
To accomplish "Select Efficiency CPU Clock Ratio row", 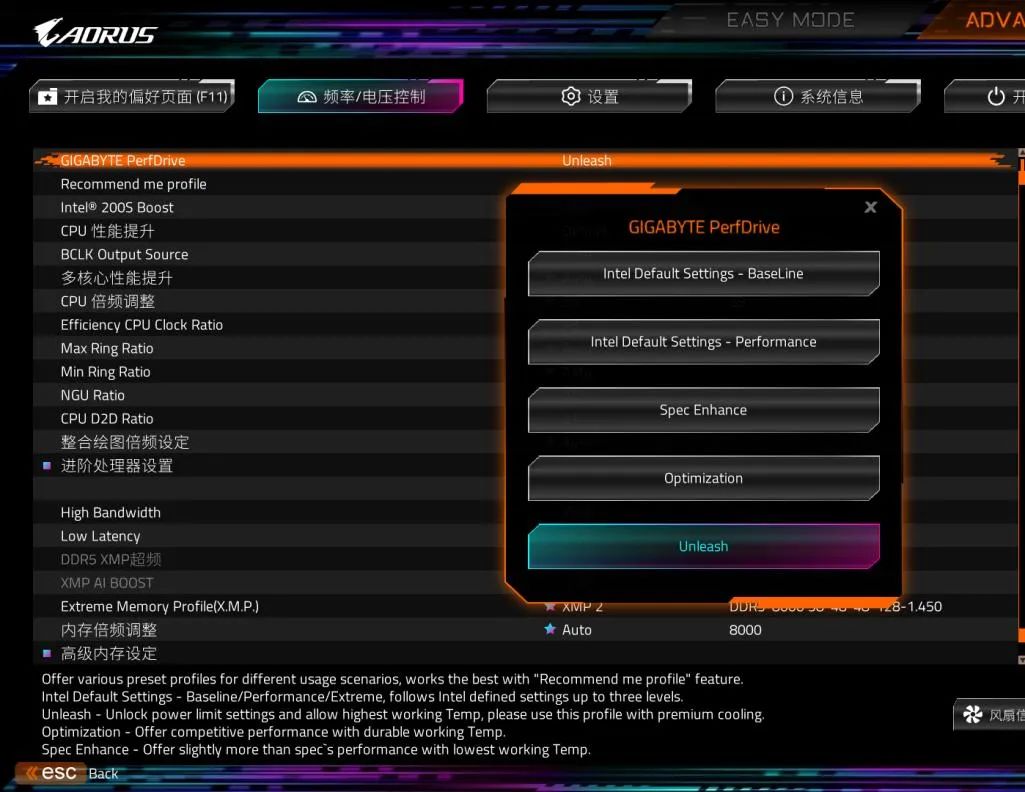I will click(x=269, y=325).
